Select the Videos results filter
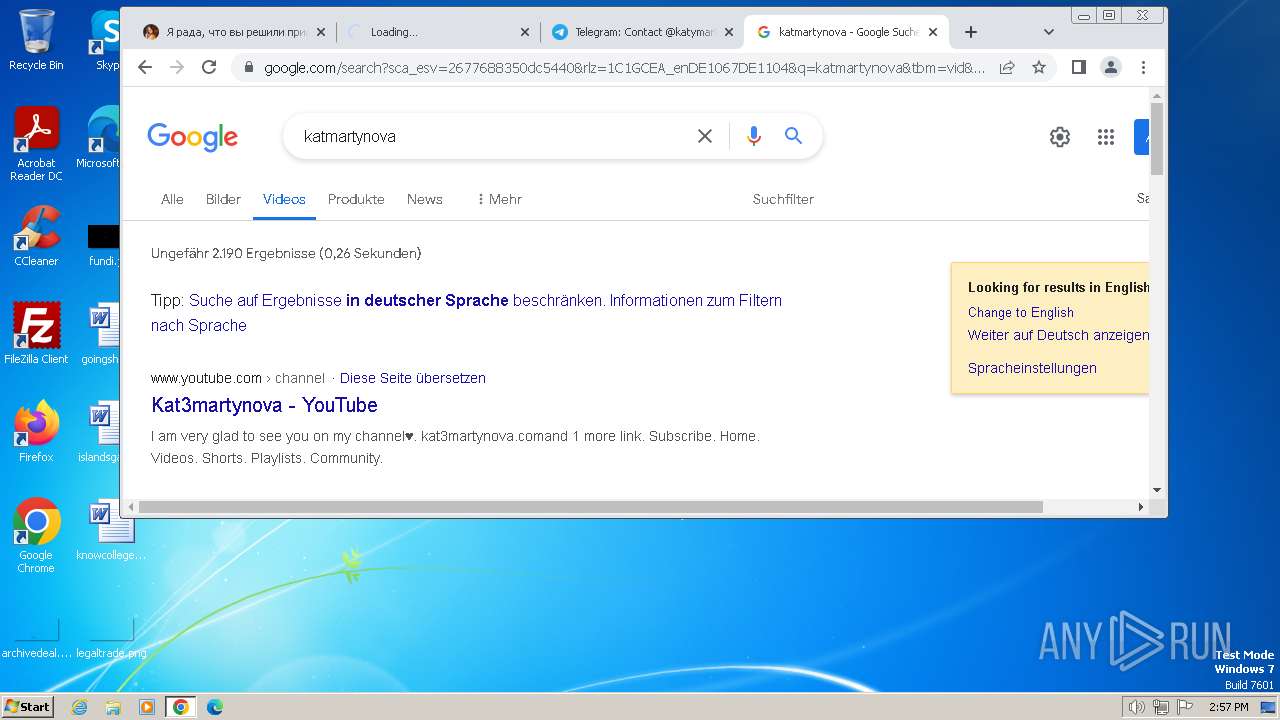The image size is (1280, 720). [x=284, y=199]
